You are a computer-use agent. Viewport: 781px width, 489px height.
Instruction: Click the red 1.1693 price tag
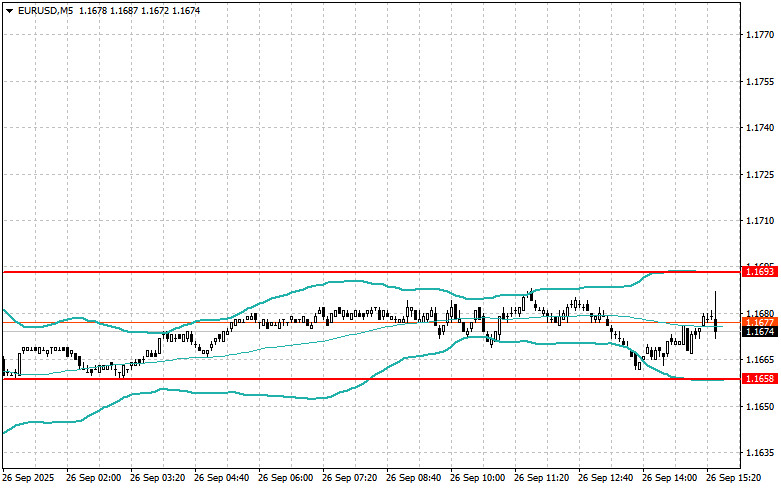(x=760, y=271)
